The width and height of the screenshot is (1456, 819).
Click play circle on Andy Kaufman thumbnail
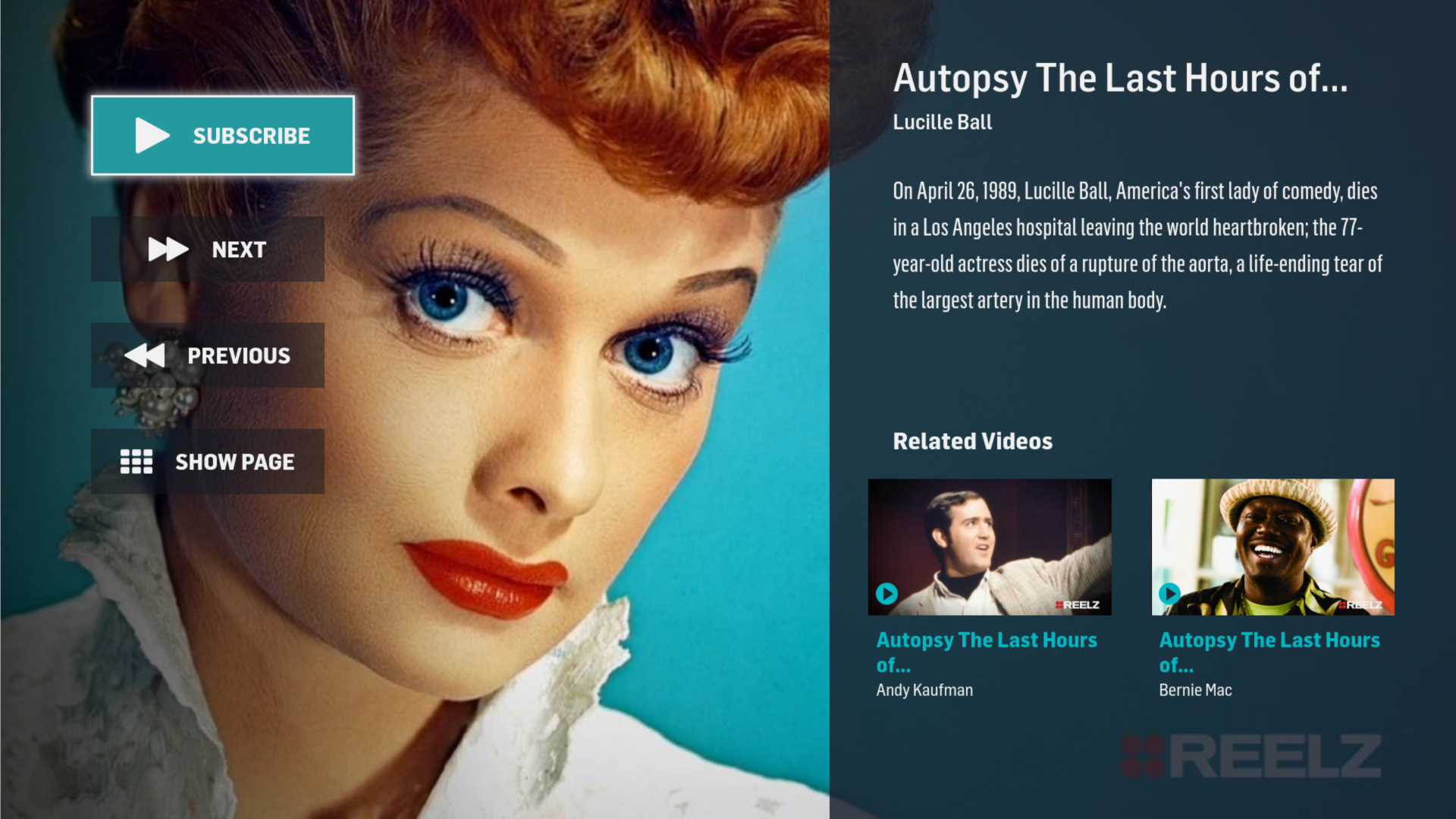click(886, 593)
